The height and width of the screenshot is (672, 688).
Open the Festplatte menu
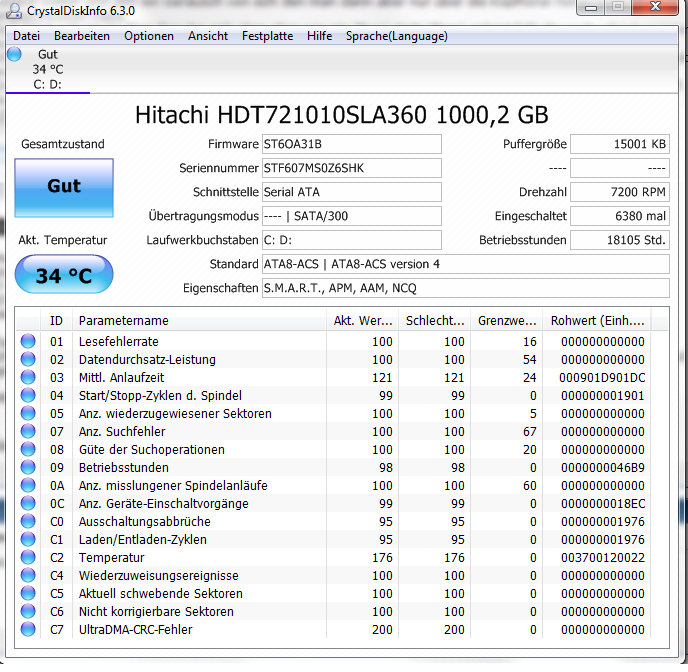pos(267,36)
